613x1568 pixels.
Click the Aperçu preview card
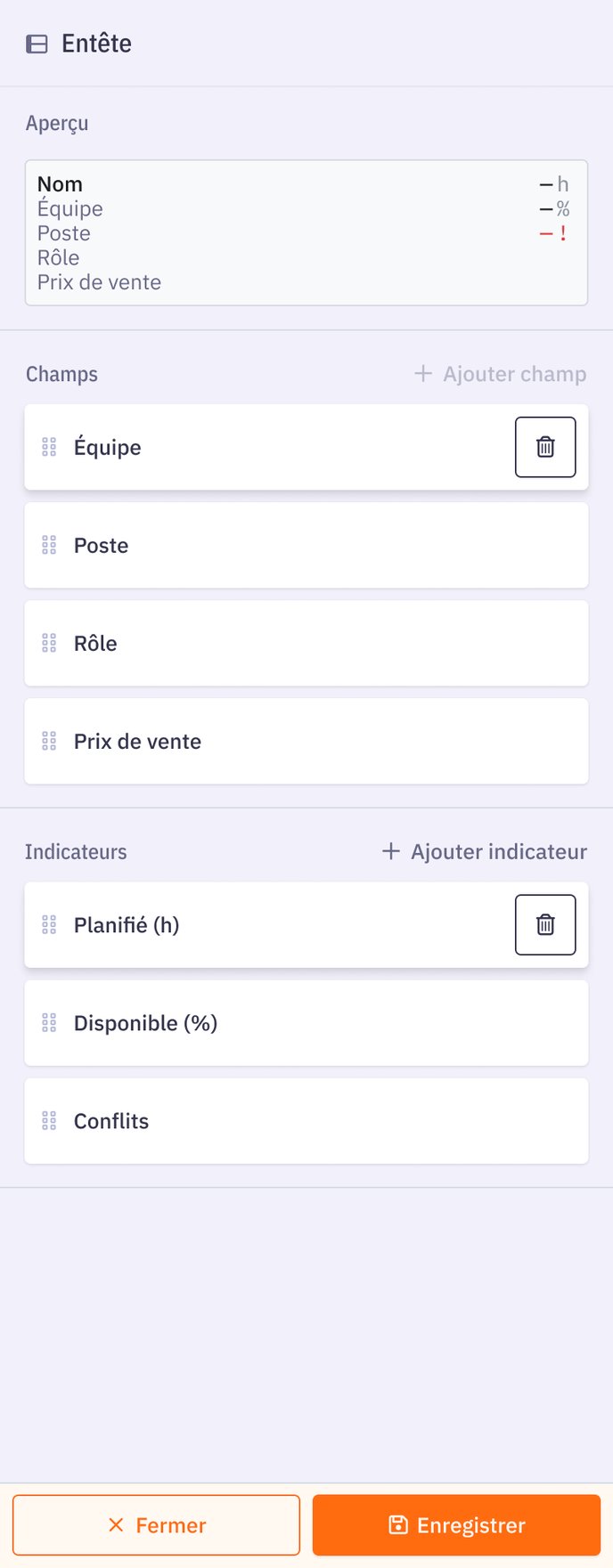pos(306,232)
